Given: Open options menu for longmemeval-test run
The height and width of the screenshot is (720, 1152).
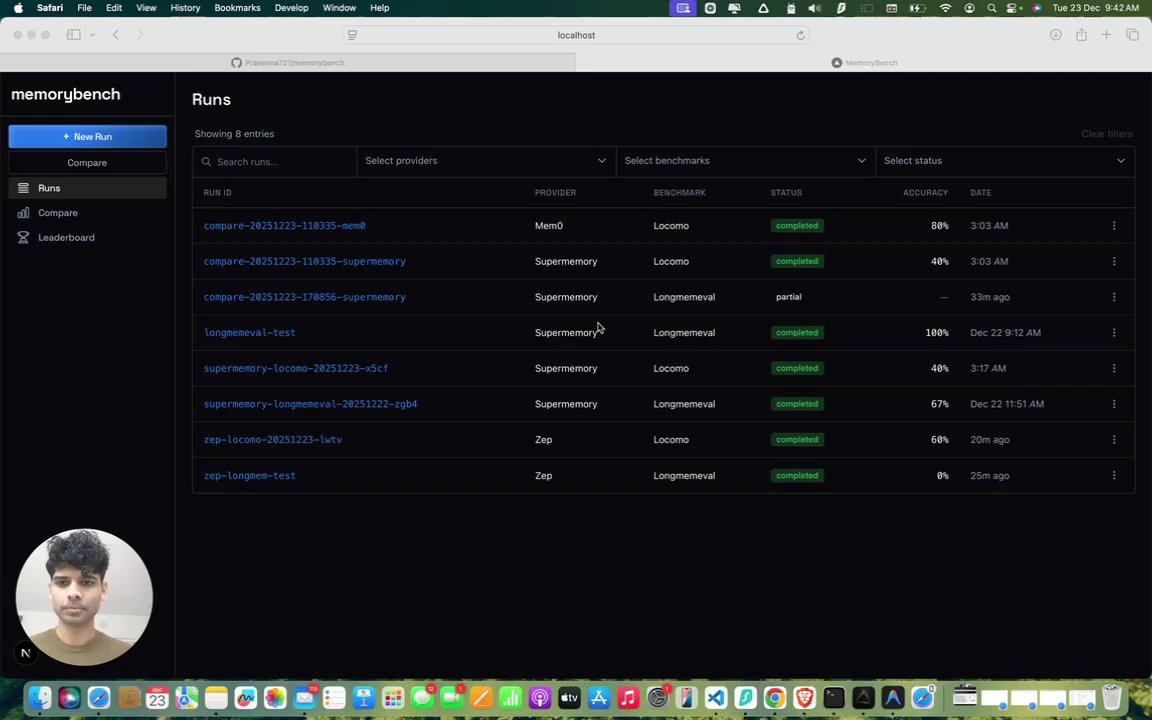Looking at the screenshot, I should coord(1114,333).
